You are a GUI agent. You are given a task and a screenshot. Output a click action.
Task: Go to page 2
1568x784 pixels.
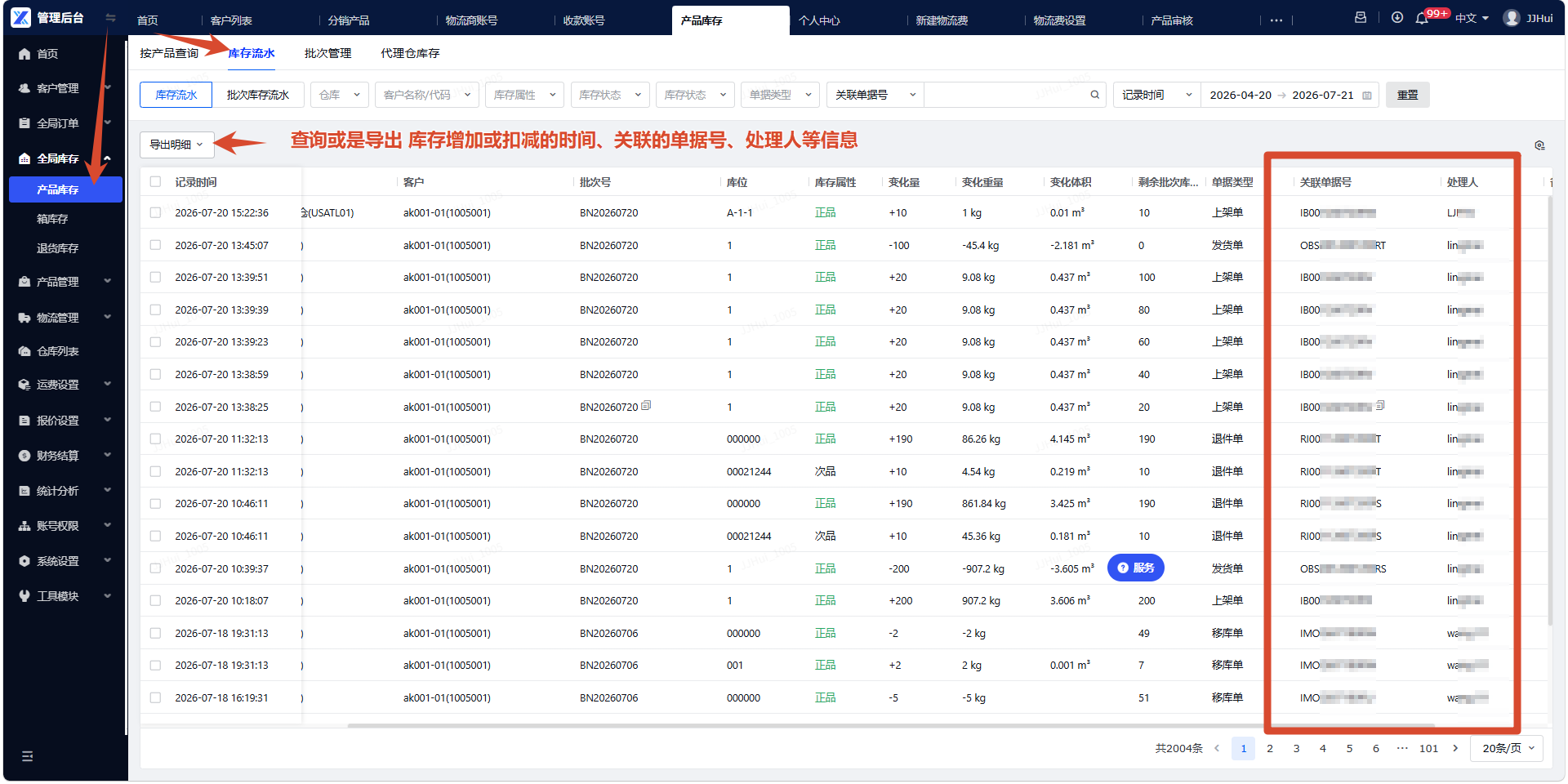[x=1270, y=748]
